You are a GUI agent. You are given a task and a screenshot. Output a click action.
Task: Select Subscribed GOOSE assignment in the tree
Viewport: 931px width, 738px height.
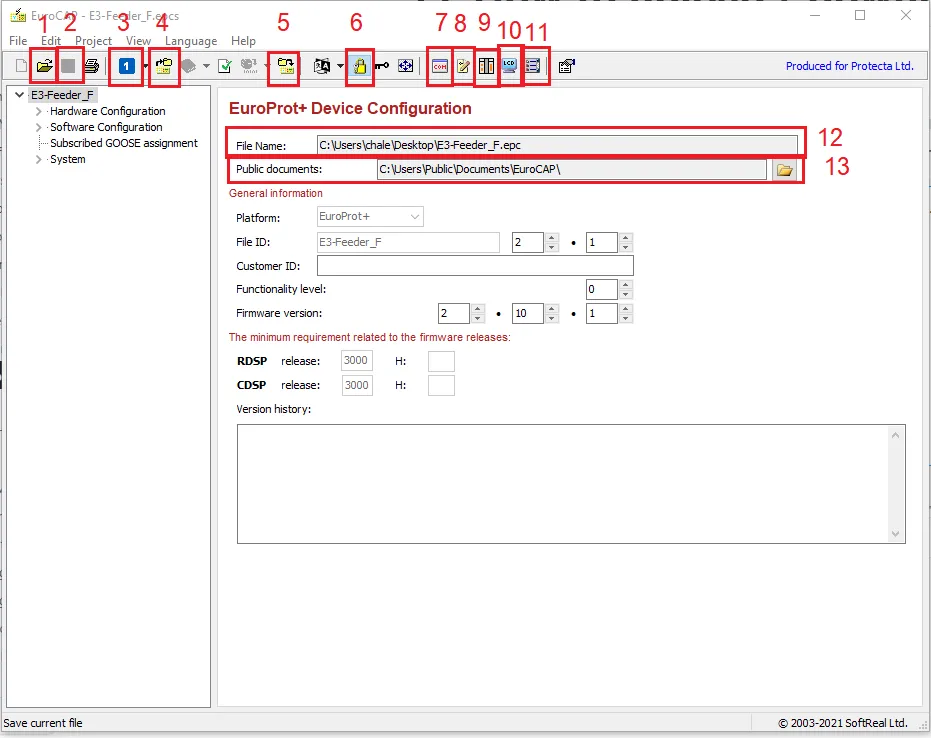point(124,143)
